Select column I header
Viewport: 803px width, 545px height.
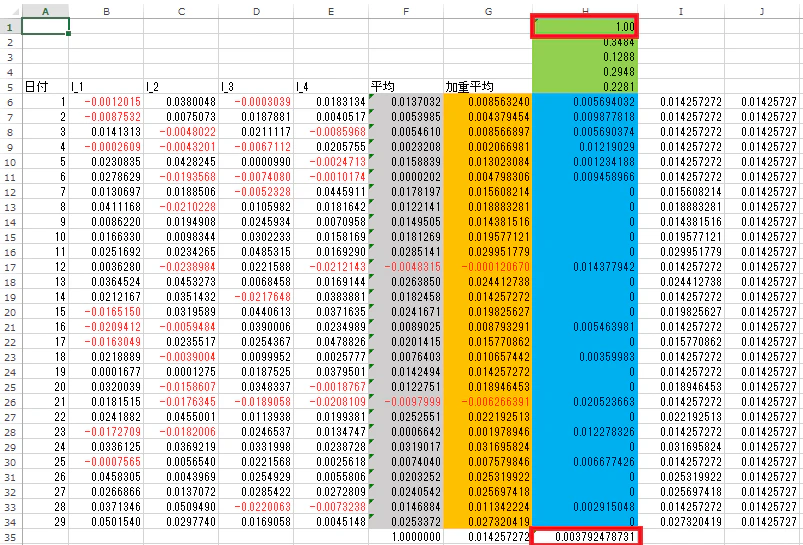pyautogui.click(x=681, y=11)
